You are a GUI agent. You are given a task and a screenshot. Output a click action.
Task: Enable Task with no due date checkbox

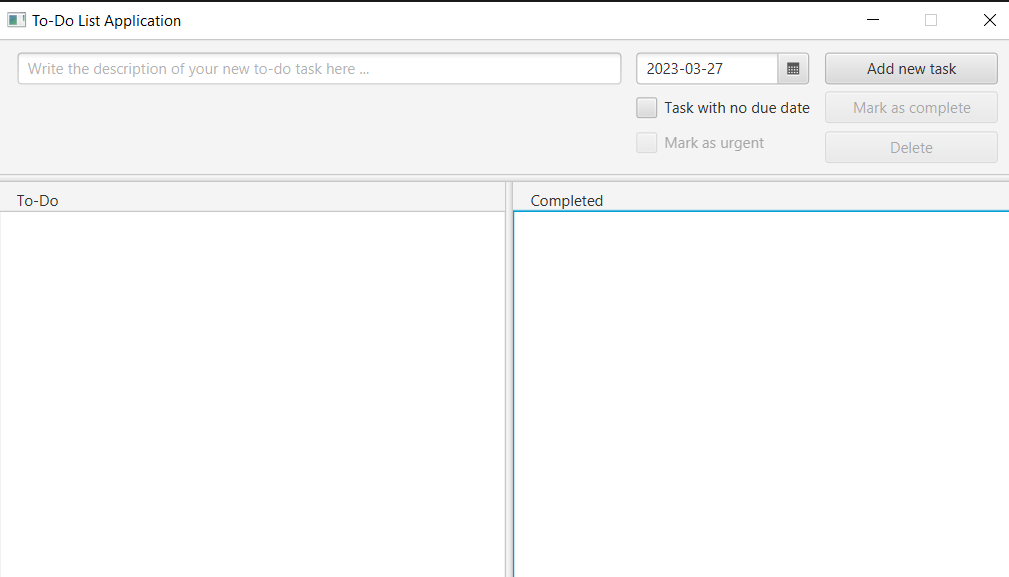click(647, 107)
